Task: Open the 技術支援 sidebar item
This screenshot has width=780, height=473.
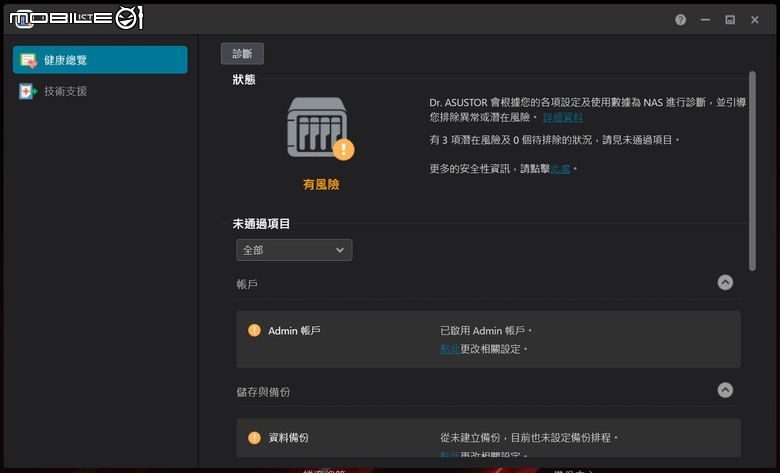Action: [100, 91]
